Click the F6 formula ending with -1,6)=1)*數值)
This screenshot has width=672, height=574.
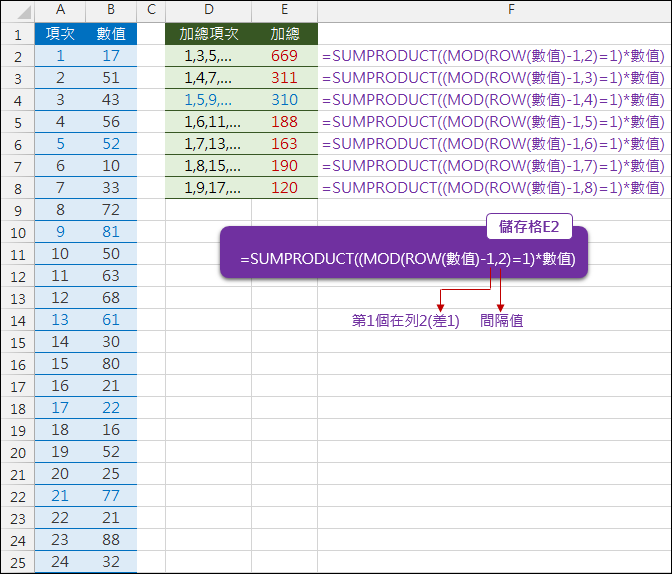(x=493, y=144)
